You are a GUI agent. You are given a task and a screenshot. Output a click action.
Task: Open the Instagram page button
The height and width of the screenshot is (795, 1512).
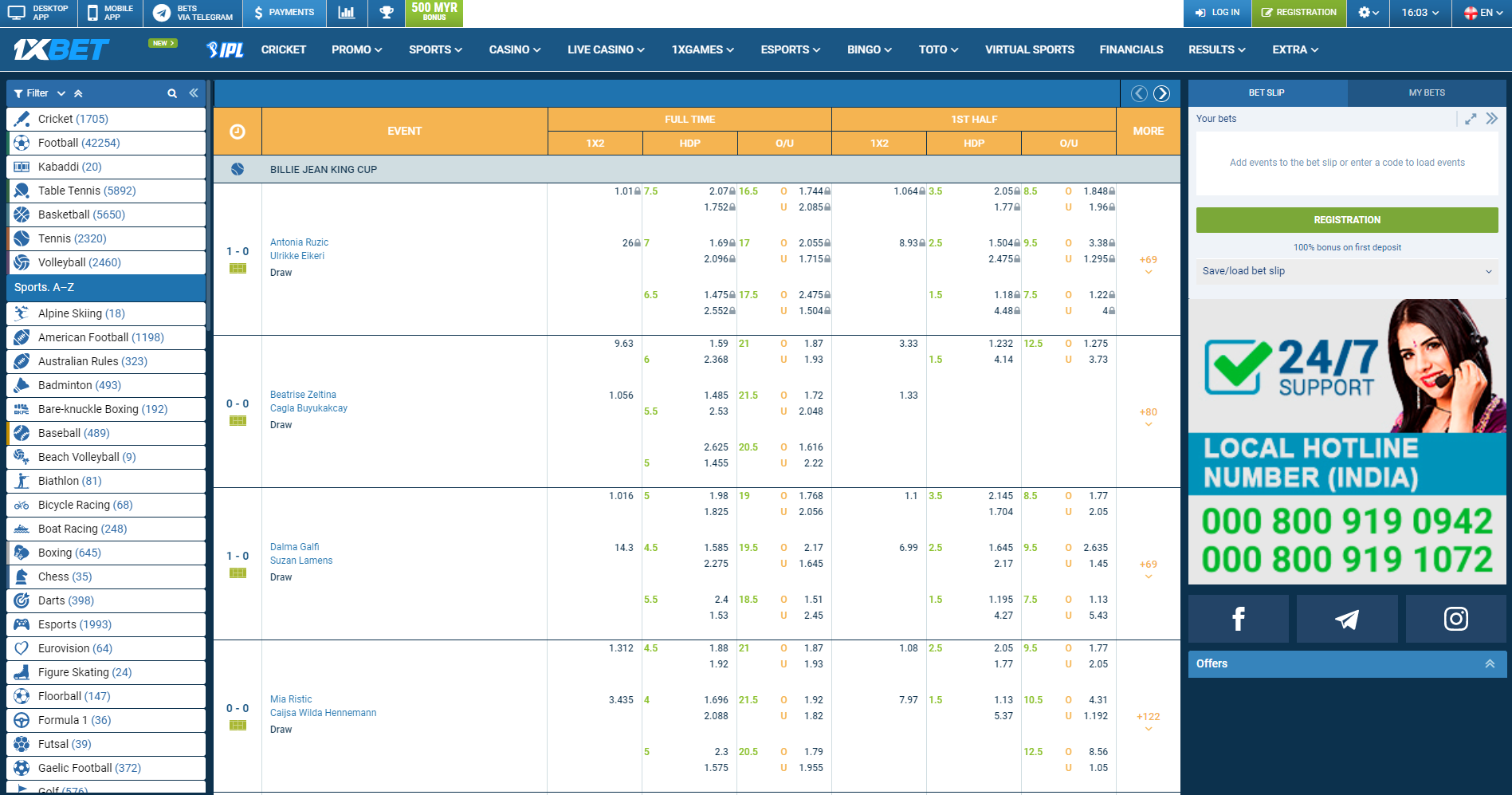(1456, 619)
